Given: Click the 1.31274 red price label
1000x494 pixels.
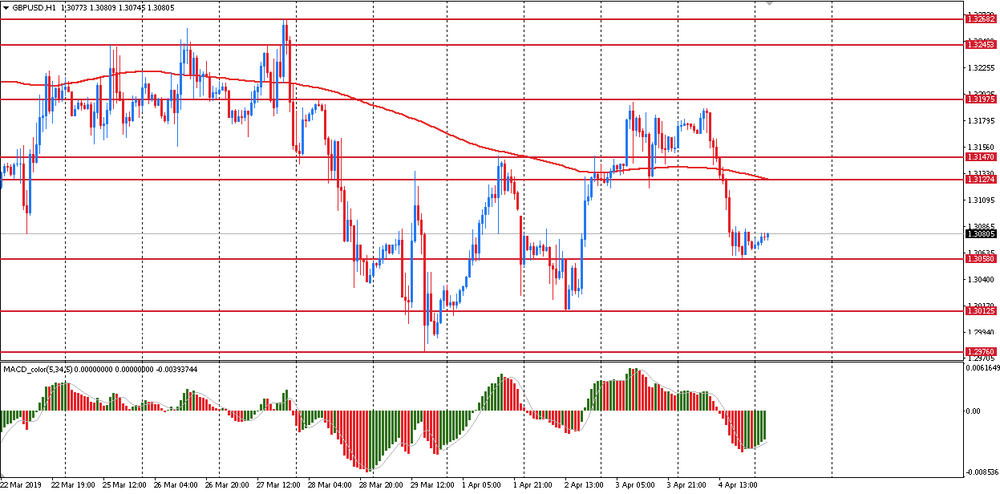Looking at the screenshot, I should coord(981,180).
